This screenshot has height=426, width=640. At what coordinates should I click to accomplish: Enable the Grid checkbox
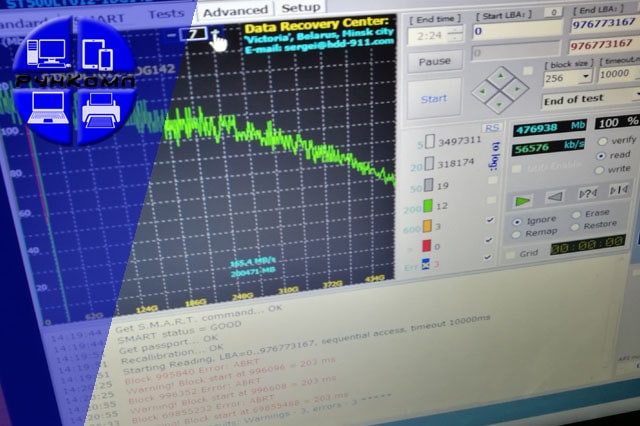511,254
